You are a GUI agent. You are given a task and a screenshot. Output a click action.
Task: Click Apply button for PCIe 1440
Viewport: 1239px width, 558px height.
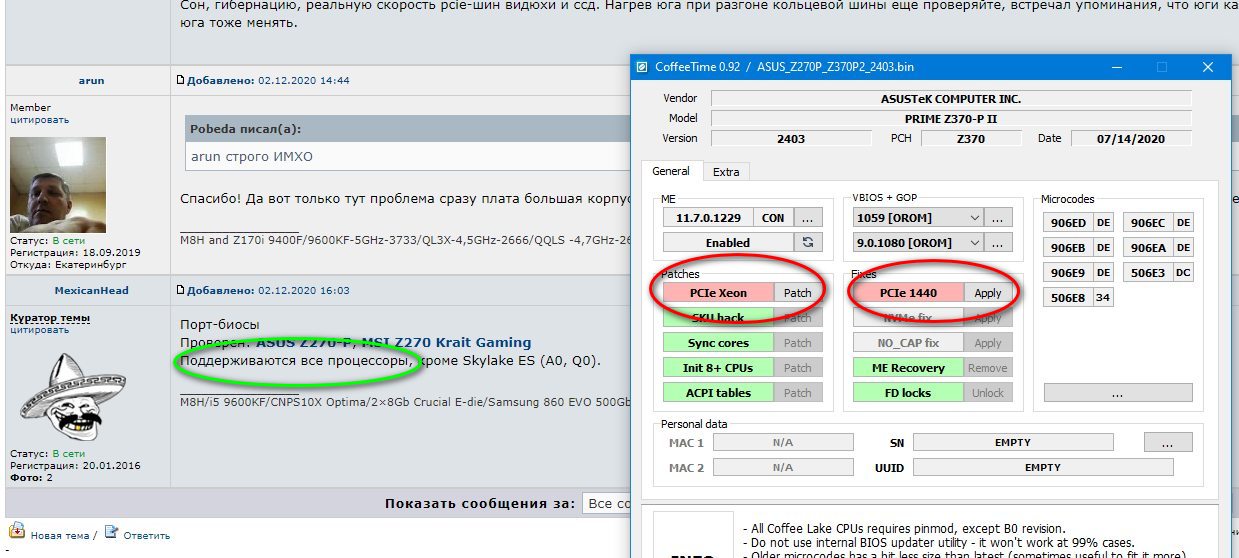pos(987,293)
